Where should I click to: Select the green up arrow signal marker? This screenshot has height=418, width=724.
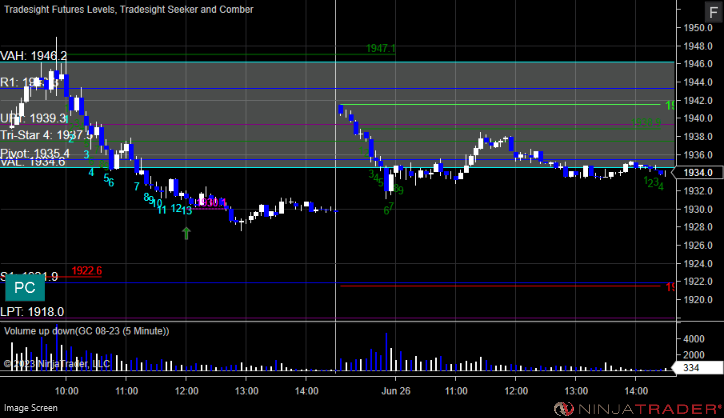tap(186, 233)
